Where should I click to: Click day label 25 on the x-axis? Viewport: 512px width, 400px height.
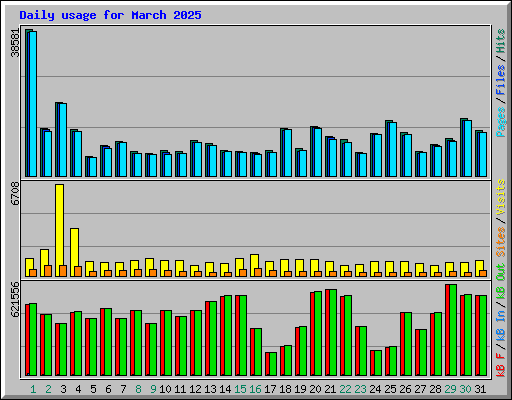pos(390,389)
